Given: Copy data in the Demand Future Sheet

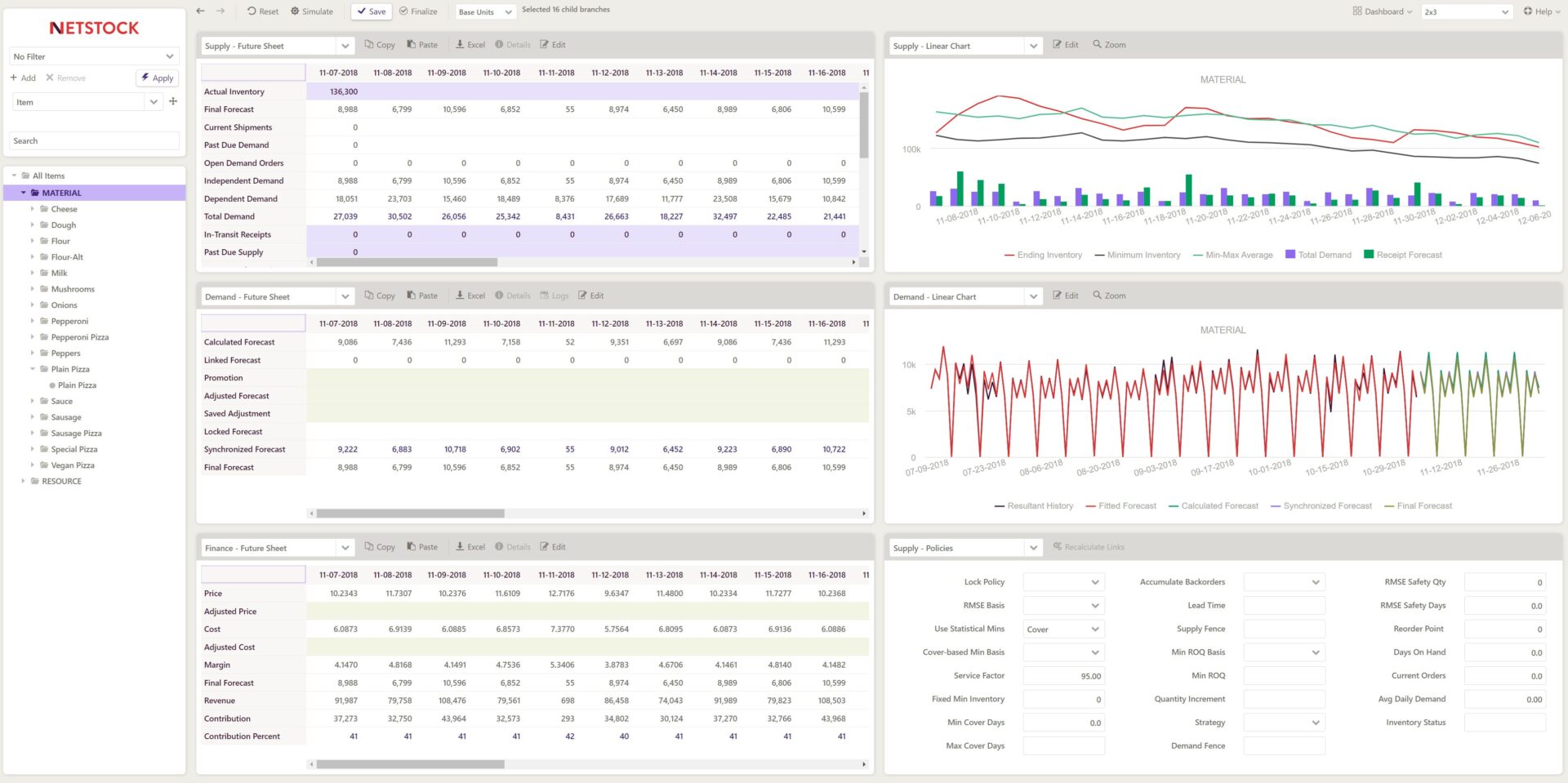Looking at the screenshot, I should click(x=380, y=296).
